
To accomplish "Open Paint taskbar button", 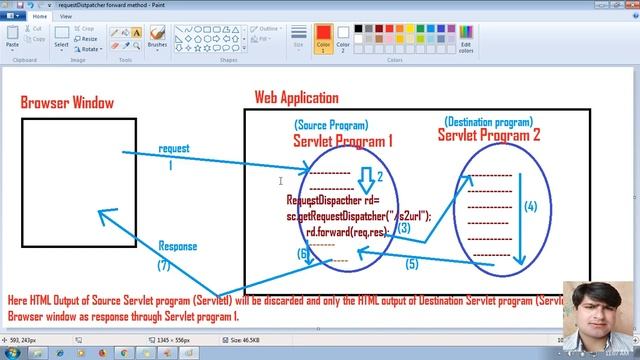I will click(x=189, y=353).
